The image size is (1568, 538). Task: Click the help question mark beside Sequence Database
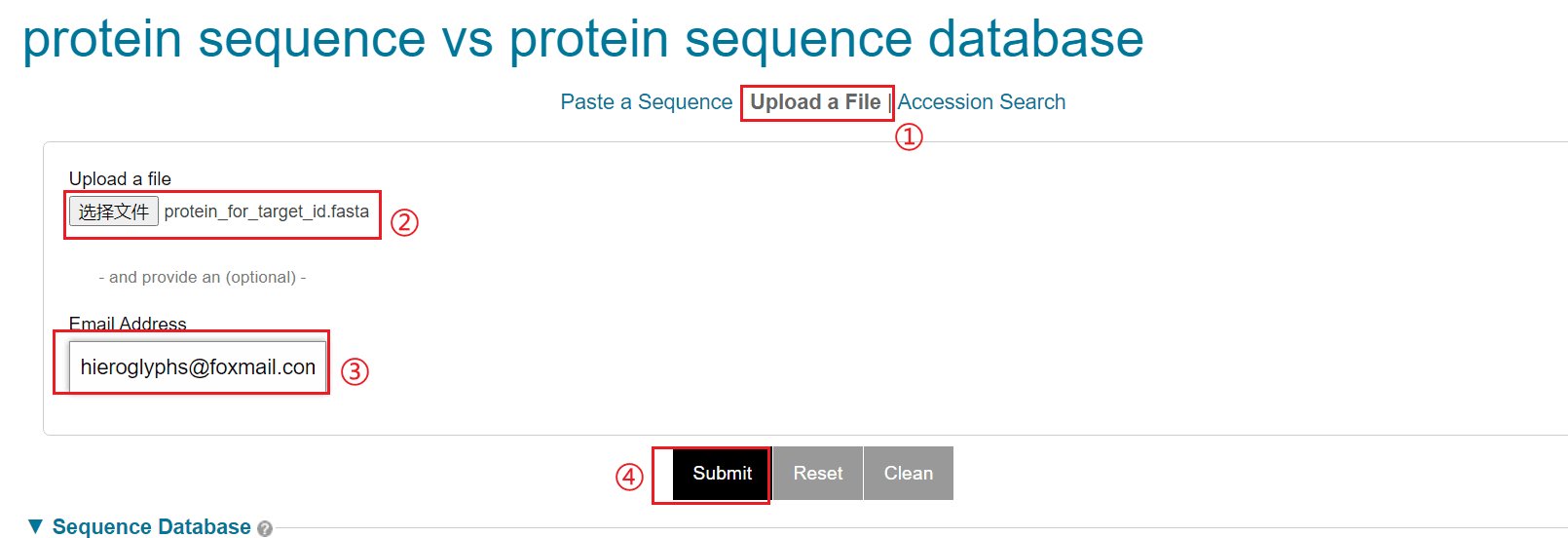point(265,529)
